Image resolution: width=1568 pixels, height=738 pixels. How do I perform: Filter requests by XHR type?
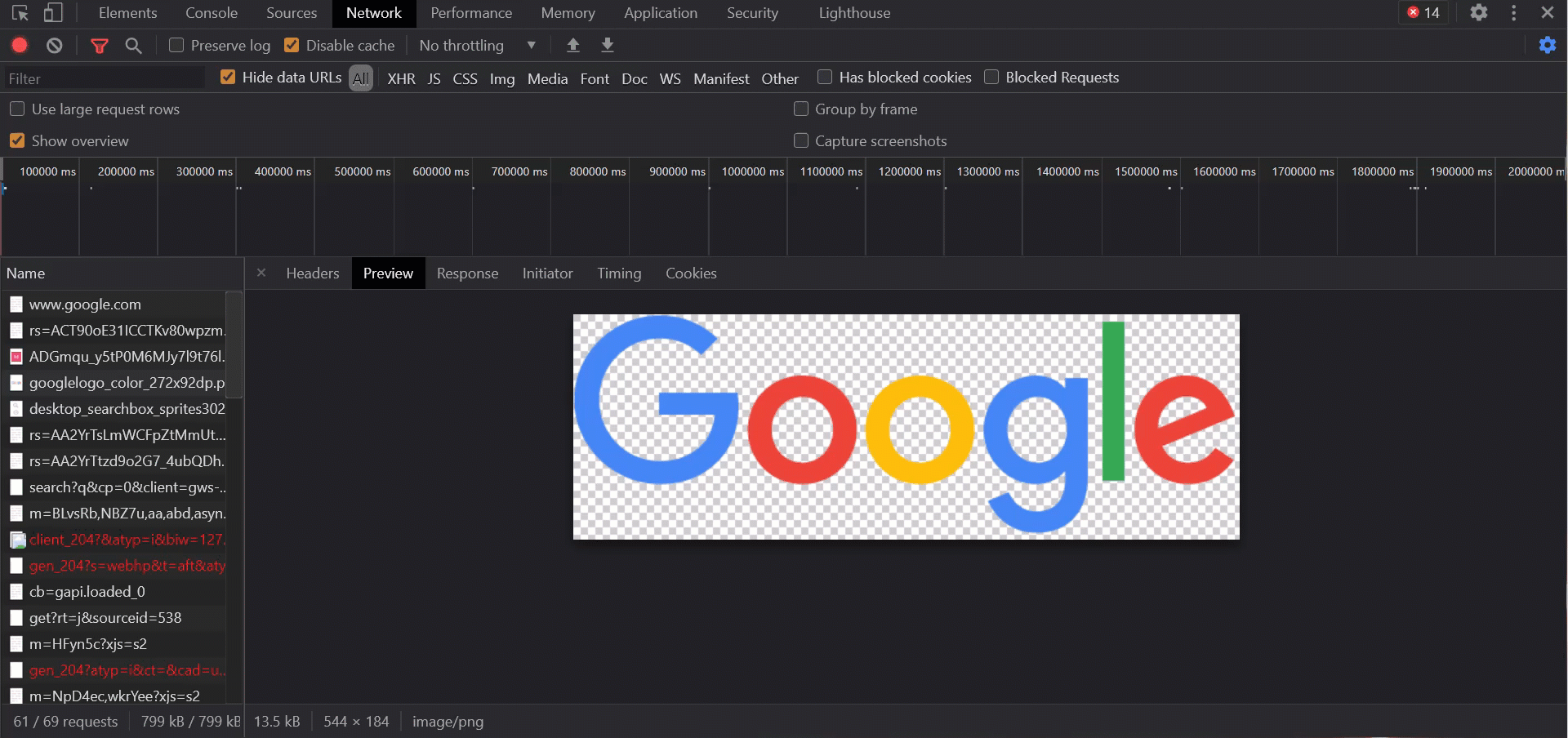point(401,79)
